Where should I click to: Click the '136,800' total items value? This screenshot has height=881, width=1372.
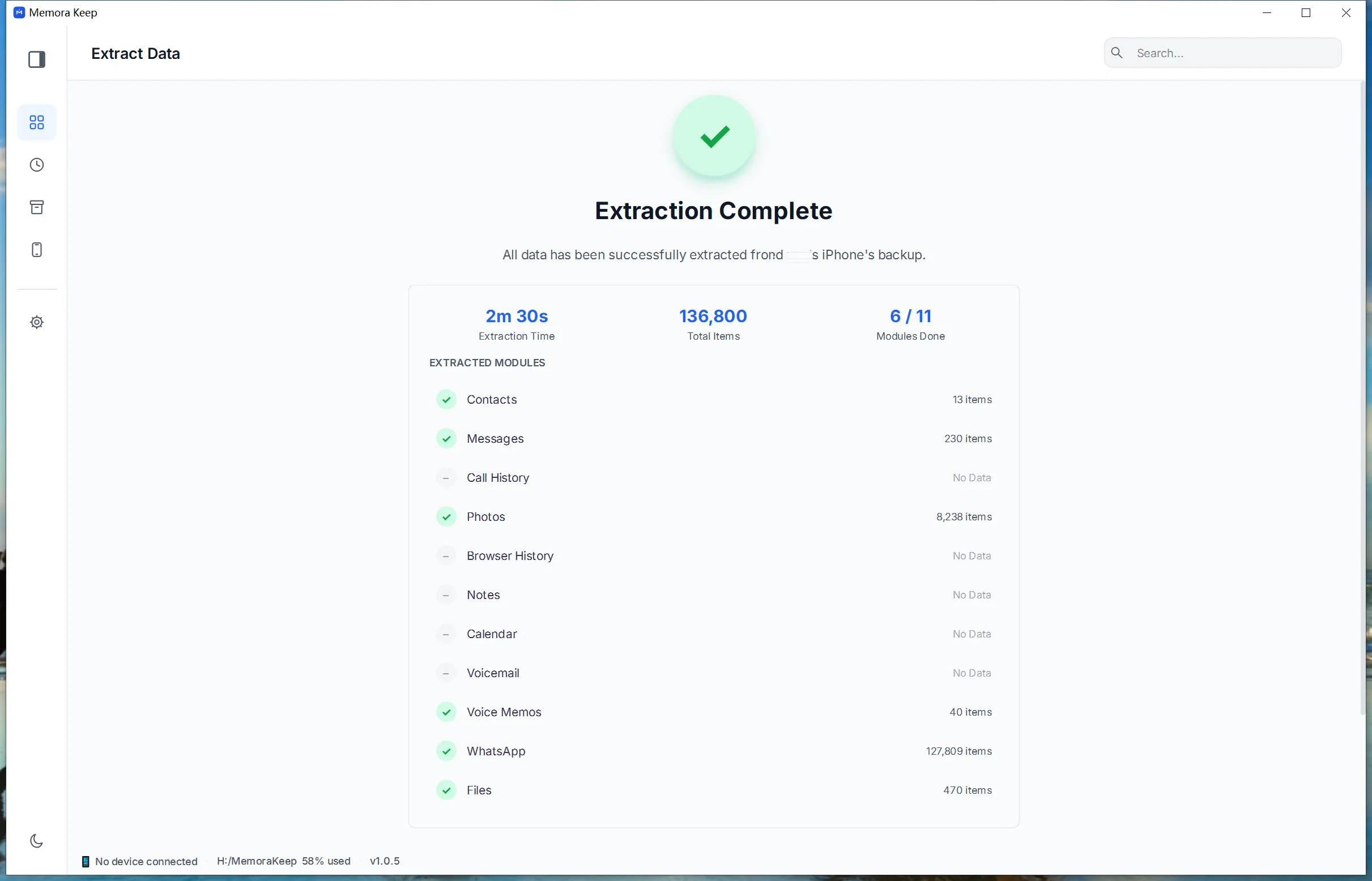713,316
